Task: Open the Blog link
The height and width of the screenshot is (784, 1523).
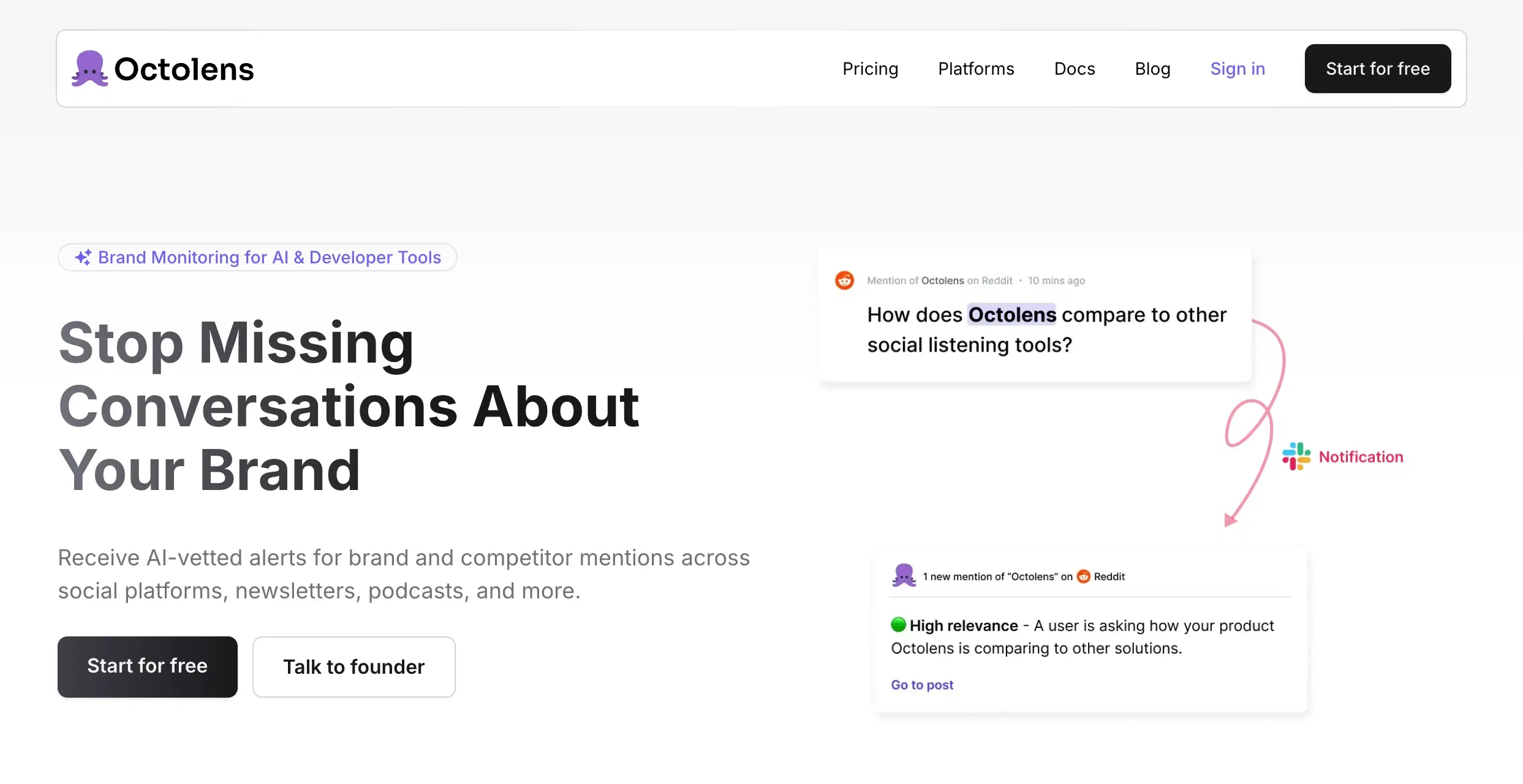Action: coord(1152,69)
